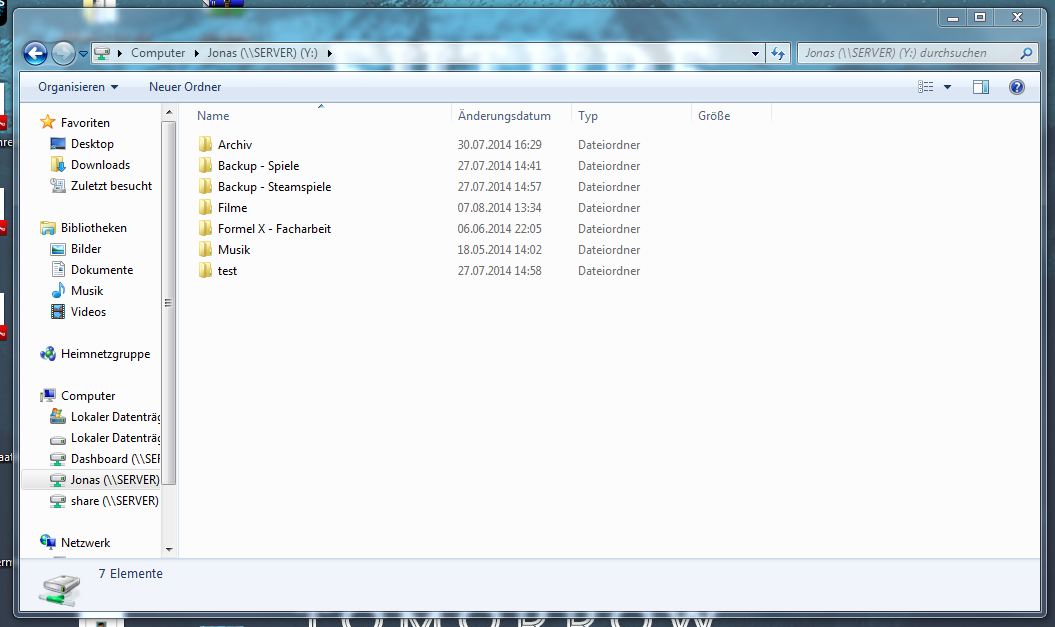Open address bar history dropdown
The width and height of the screenshot is (1055, 627).
(755, 53)
